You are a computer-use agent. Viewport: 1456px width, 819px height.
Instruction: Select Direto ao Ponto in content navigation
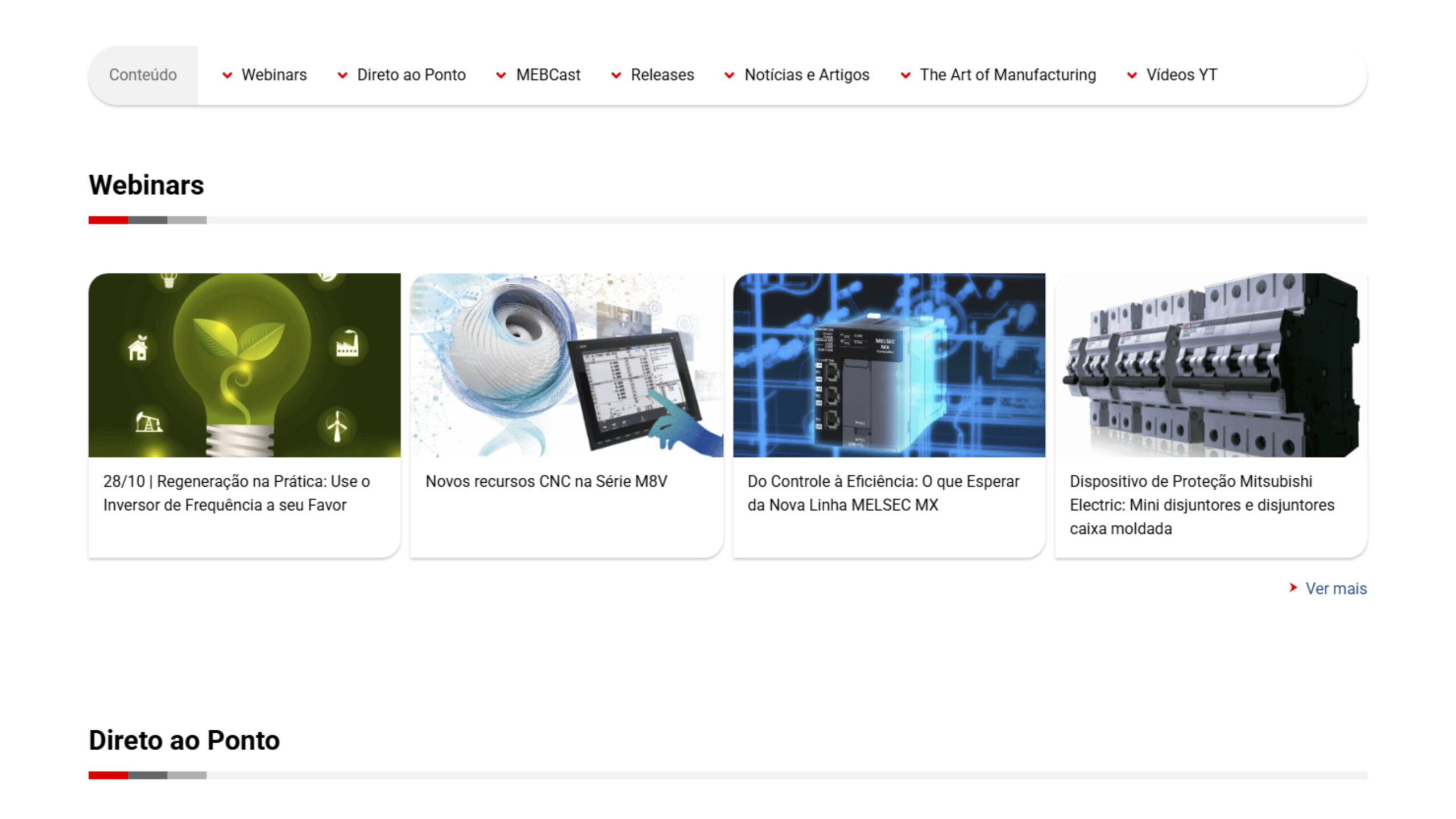pyautogui.click(x=411, y=75)
